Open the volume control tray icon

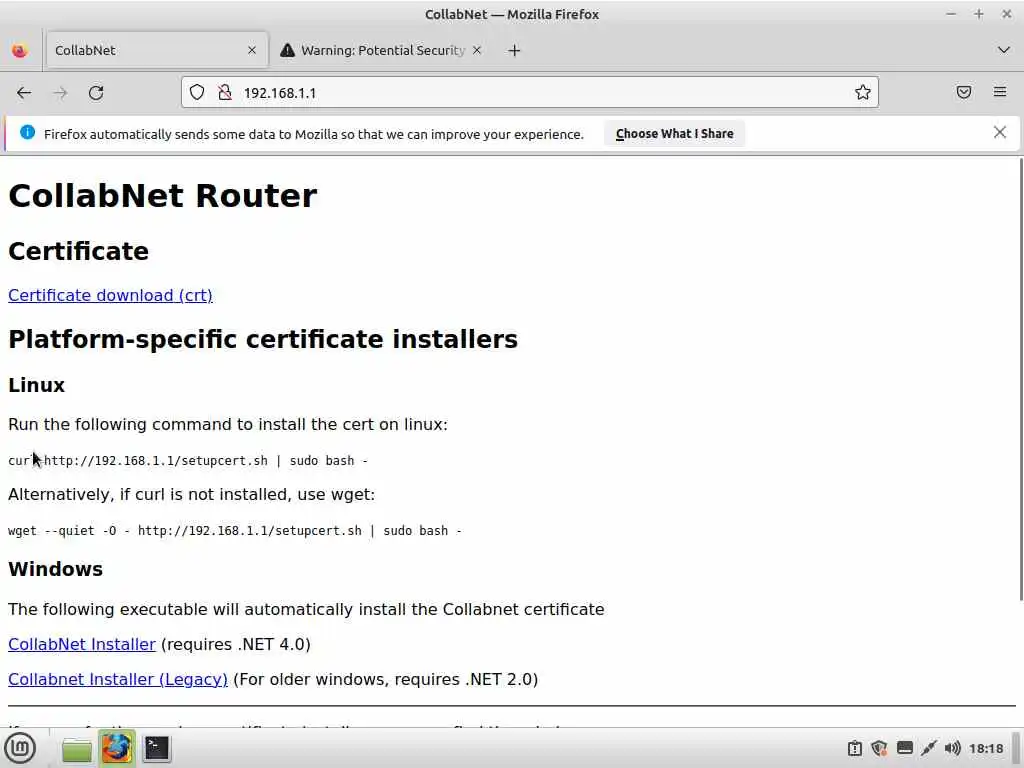pos(953,748)
